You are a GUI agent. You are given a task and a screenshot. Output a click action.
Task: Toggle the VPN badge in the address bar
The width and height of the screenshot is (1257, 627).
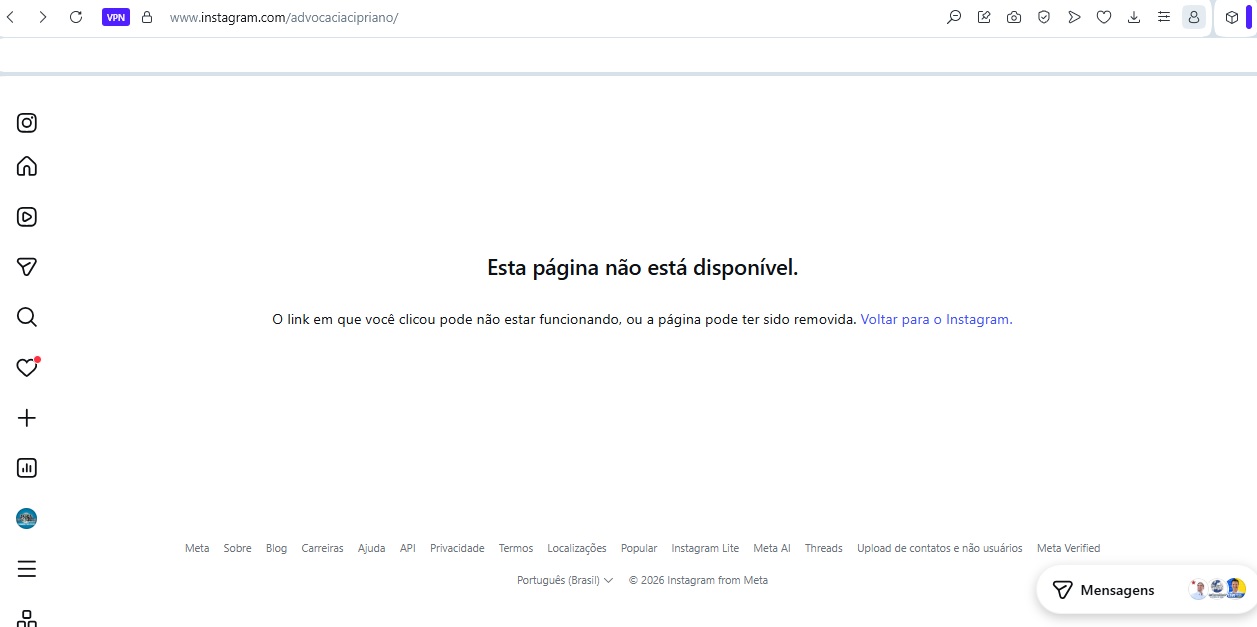click(116, 17)
